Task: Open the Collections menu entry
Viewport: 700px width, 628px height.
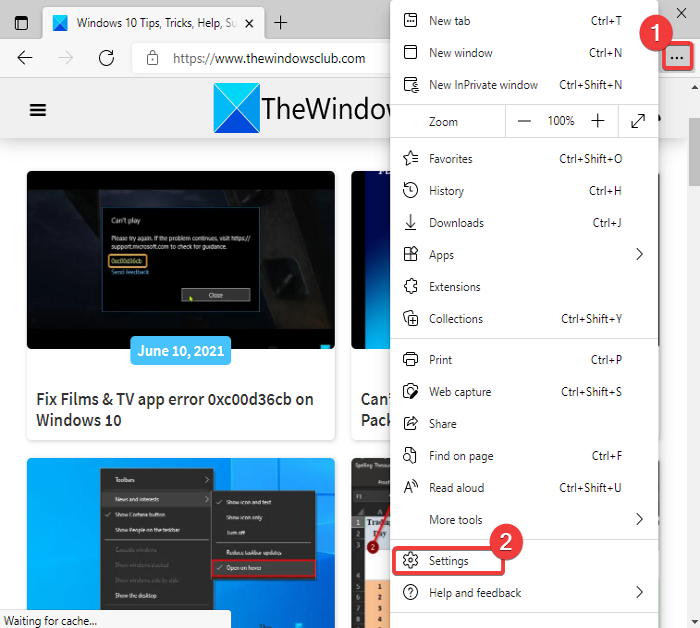Action: 455,319
